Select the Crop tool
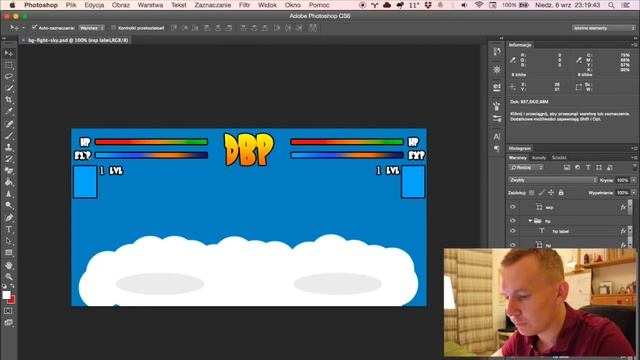Viewport: 640px width, 360px height. pyautogui.click(x=9, y=100)
